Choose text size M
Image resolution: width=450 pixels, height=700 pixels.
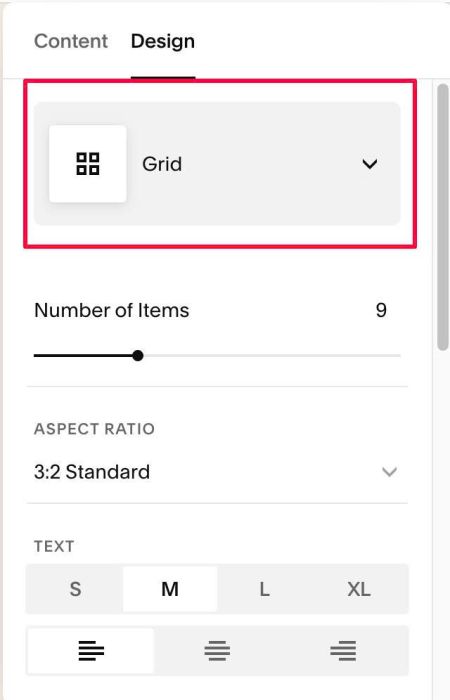click(x=170, y=589)
